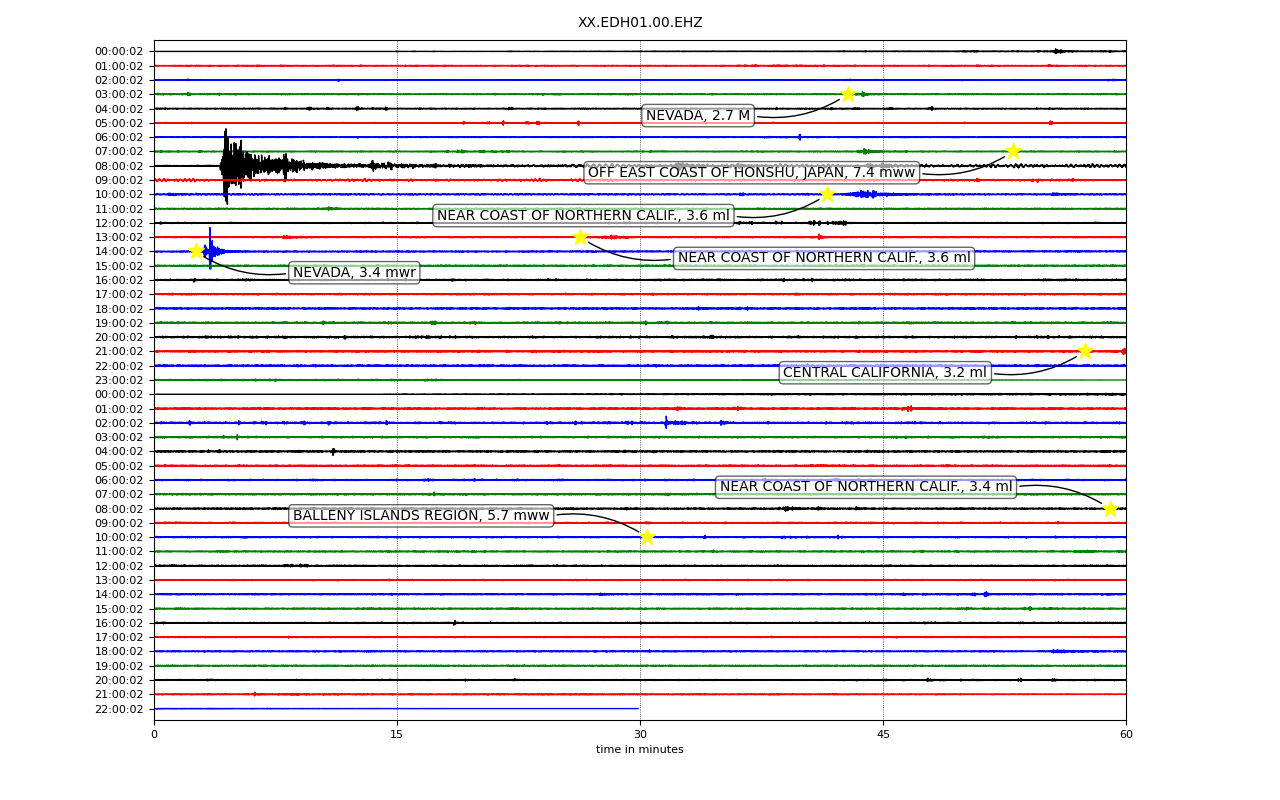Select the OFF EAST COAST OF HONSHU label
Screen dimensions: 1280x800
[752, 173]
